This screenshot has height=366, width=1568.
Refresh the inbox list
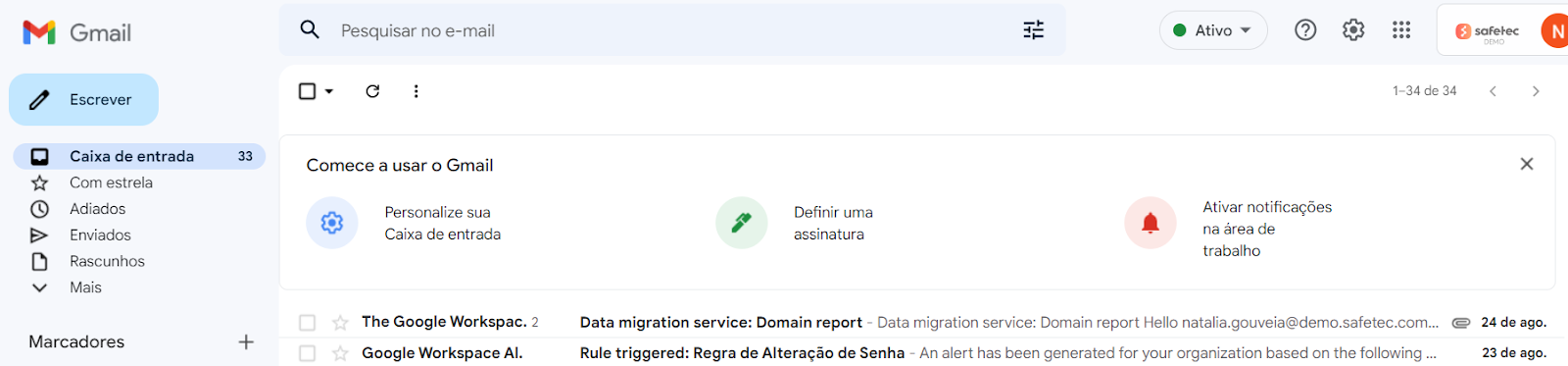372,91
